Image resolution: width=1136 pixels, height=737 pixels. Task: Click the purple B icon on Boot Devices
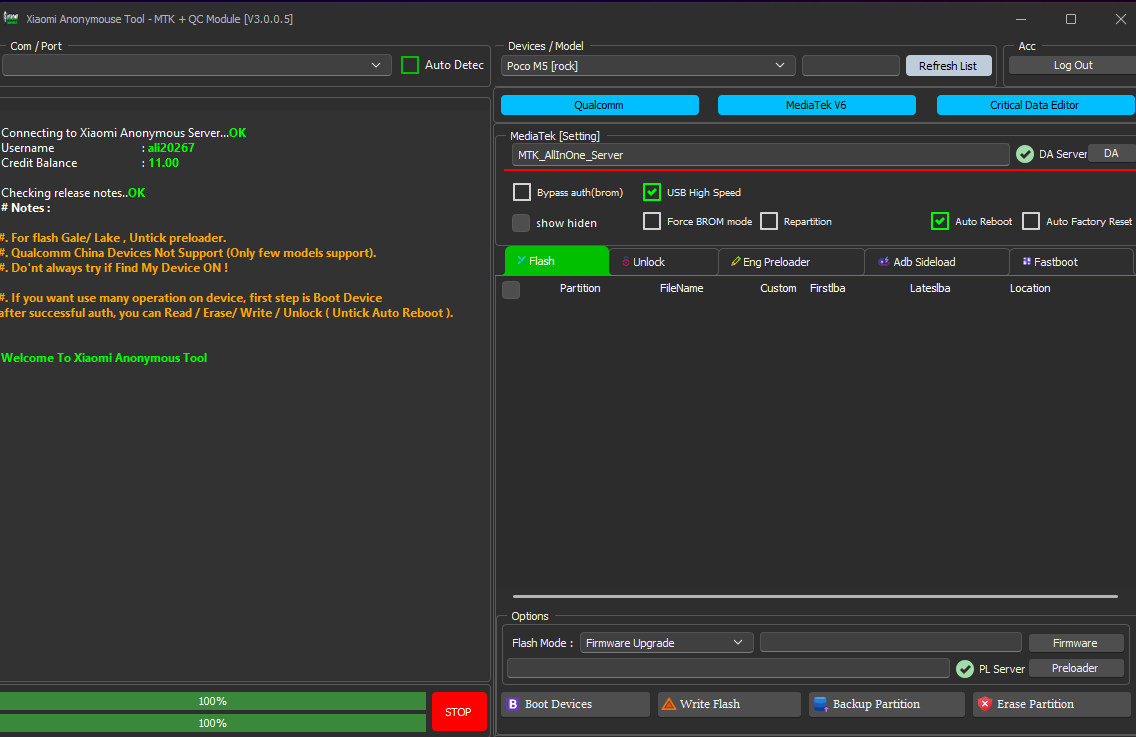513,704
